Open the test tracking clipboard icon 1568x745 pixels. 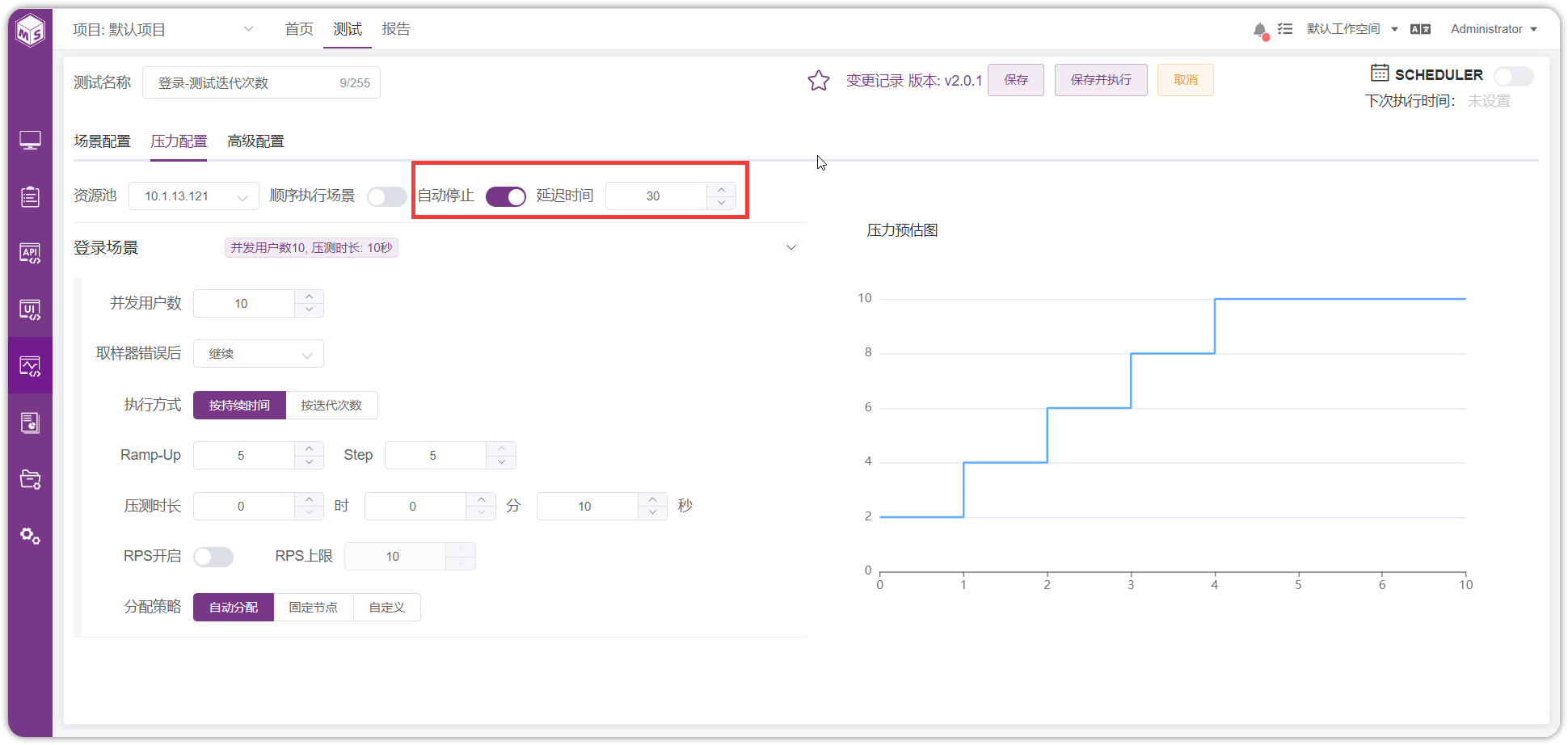click(31, 196)
